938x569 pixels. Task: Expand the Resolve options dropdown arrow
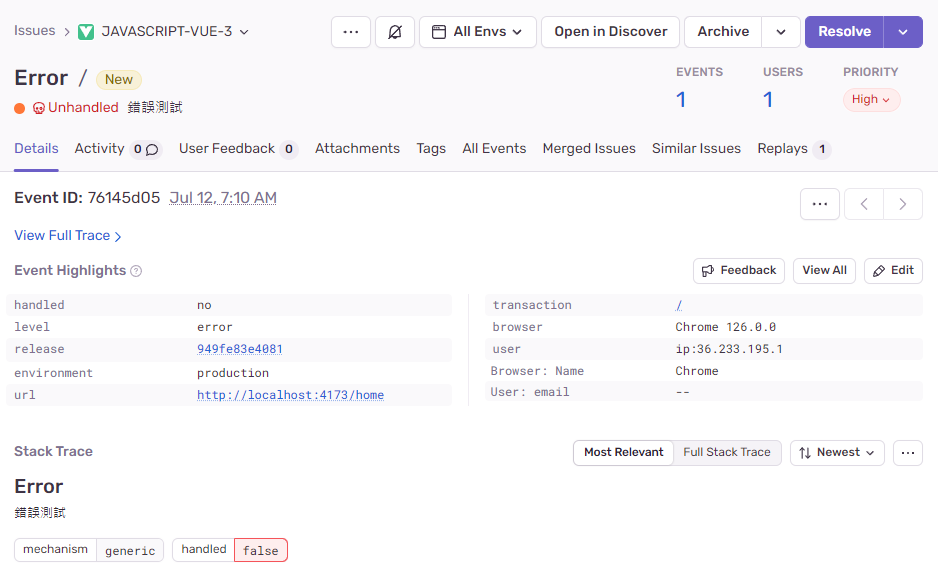tap(903, 32)
